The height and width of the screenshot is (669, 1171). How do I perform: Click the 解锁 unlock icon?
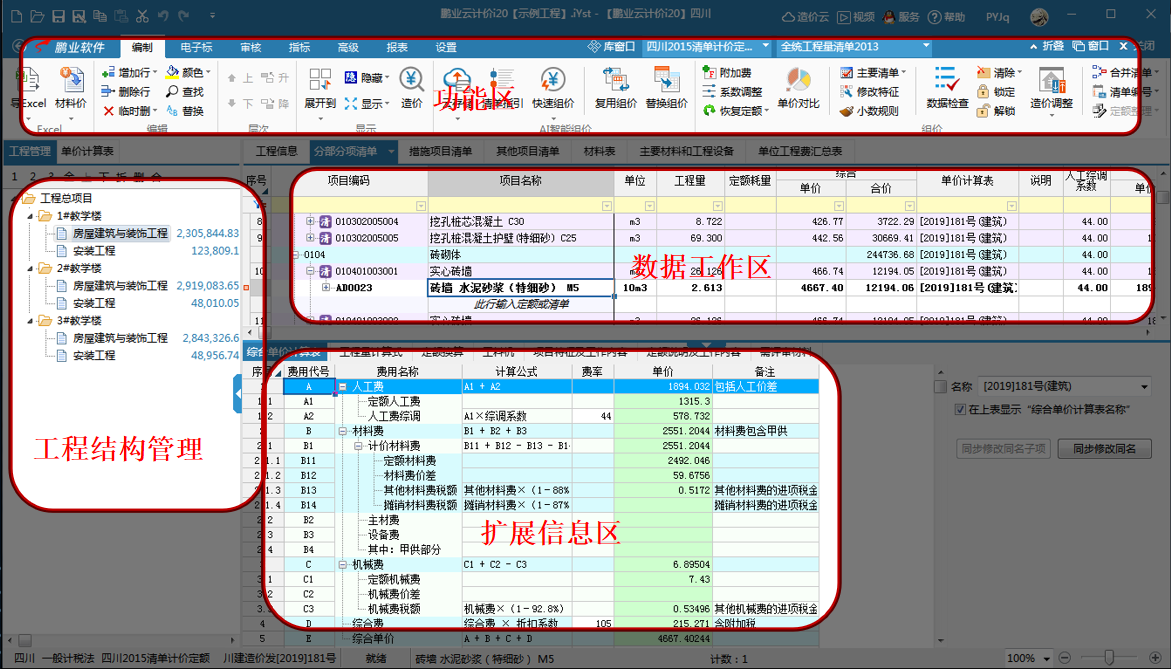[x=983, y=111]
